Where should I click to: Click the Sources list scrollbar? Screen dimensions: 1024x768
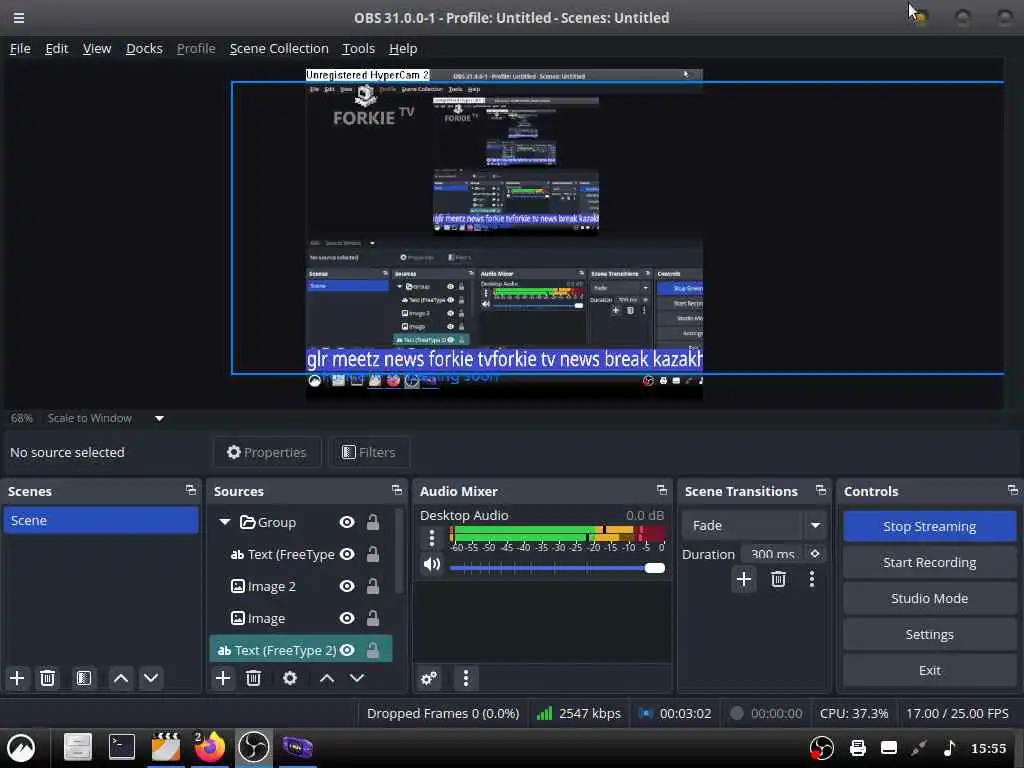tap(399, 551)
